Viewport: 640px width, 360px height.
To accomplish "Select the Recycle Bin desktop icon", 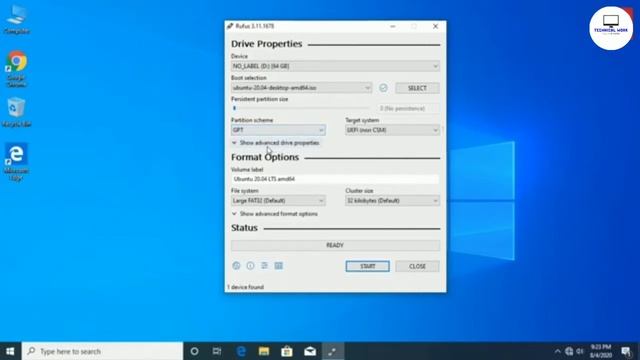I will click(x=16, y=112).
